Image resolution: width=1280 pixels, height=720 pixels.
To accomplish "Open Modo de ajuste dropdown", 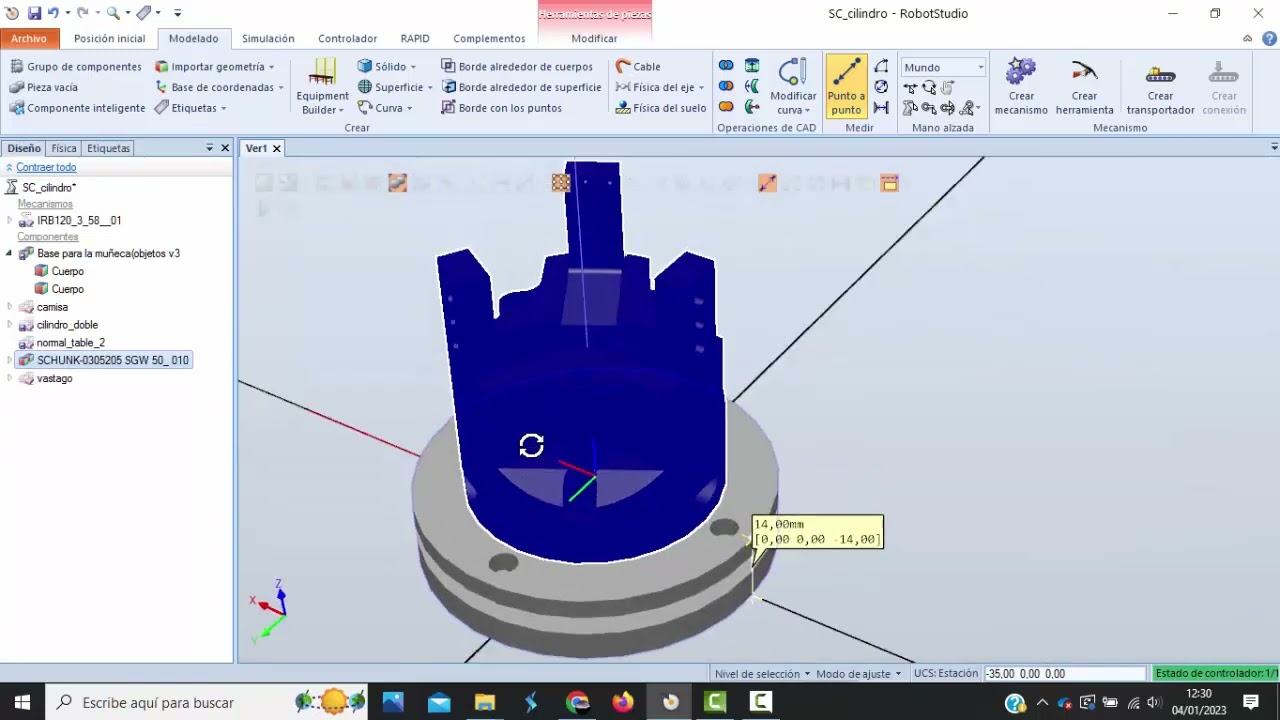I will [858, 674].
